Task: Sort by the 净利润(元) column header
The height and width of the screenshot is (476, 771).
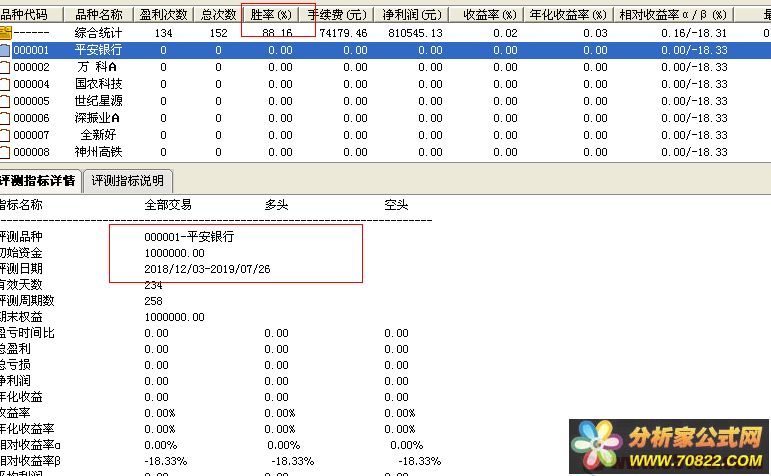Action: point(412,15)
